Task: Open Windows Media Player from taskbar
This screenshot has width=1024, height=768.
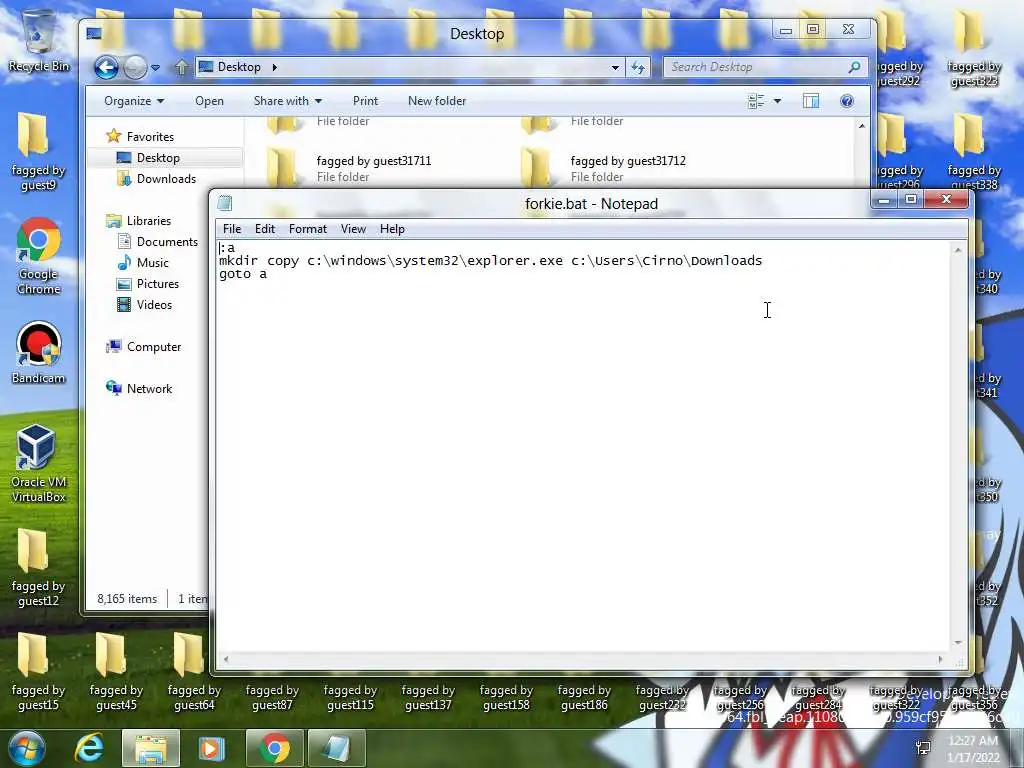Action: pyautogui.click(x=210, y=748)
